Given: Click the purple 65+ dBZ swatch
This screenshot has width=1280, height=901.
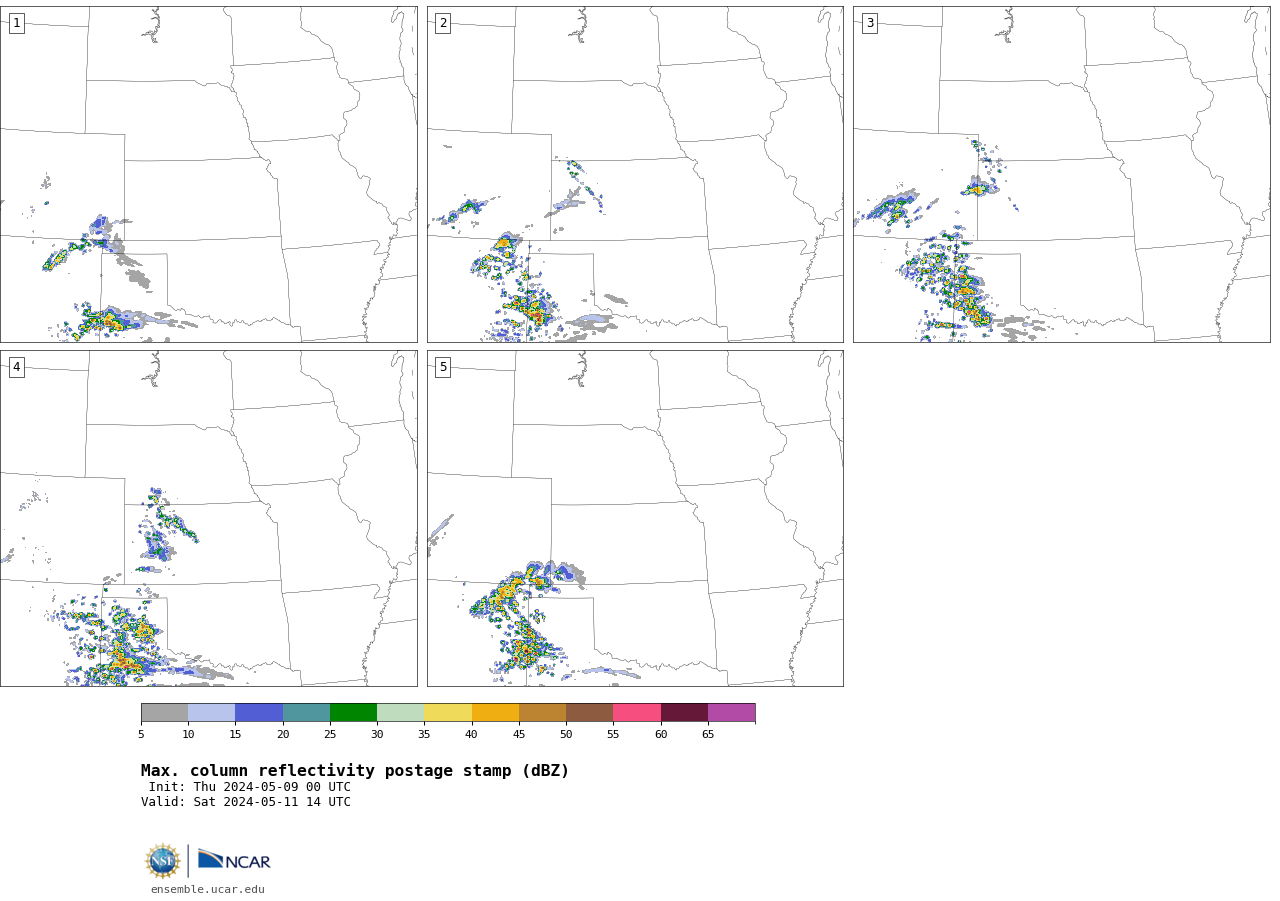Looking at the screenshot, I should [x=731, y=712].
